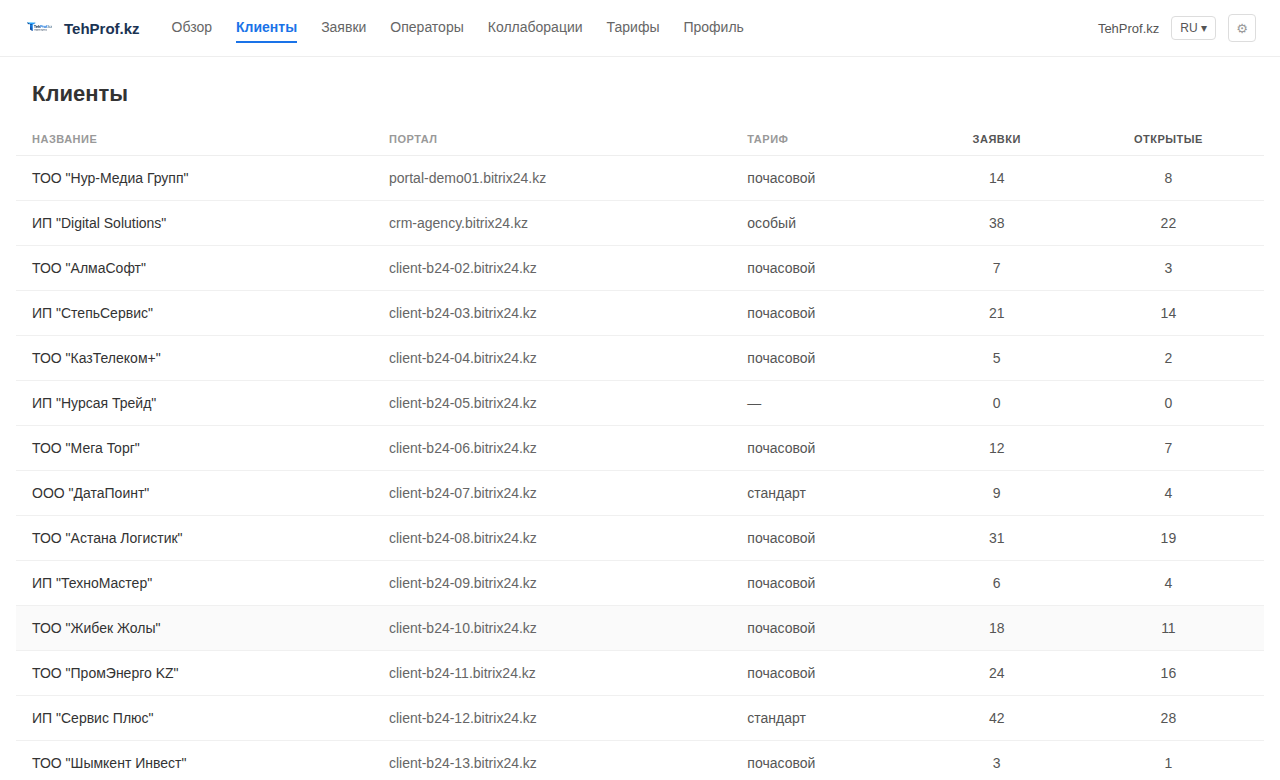Click the TehProf.kz account name at right
Image resolution: width=1280 pixels, height=780 pixels.
click(1128, 28)
